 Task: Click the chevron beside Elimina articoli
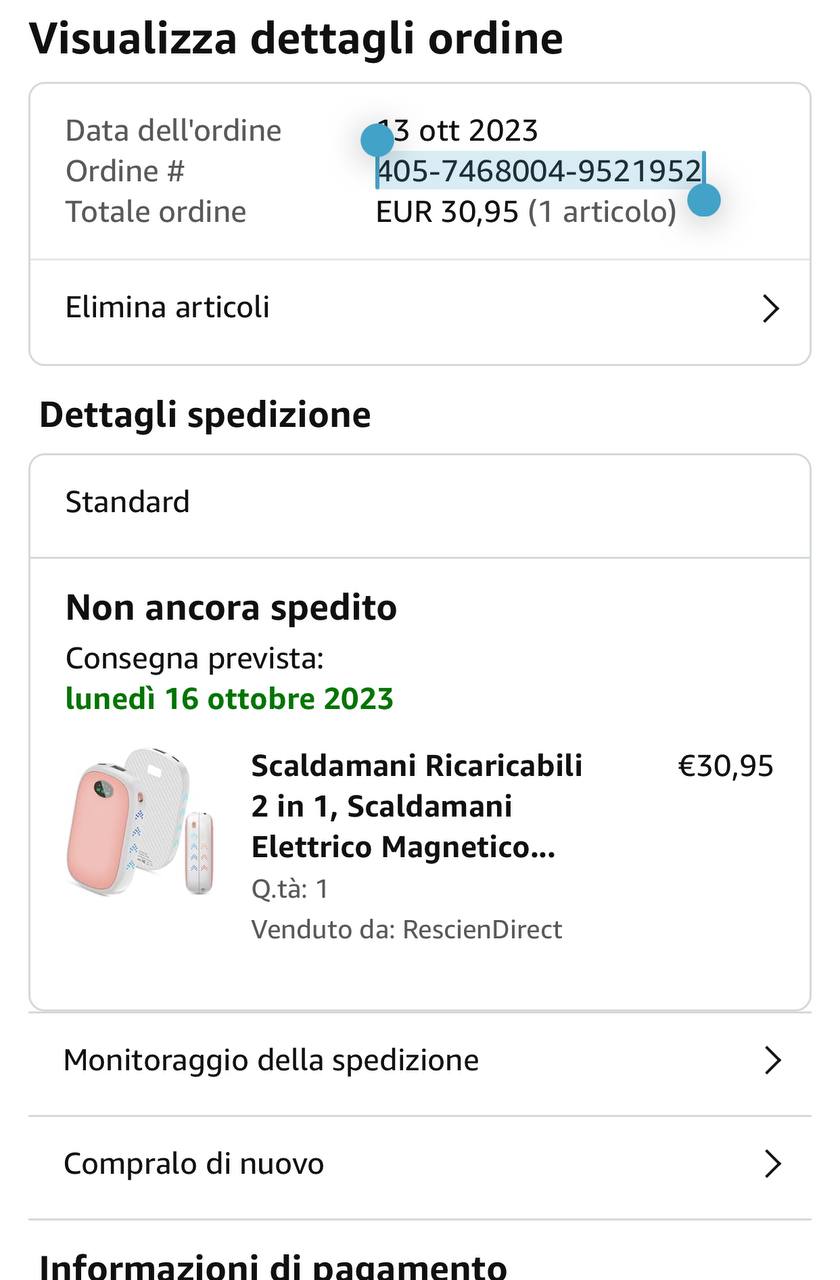tap(770, 308)
